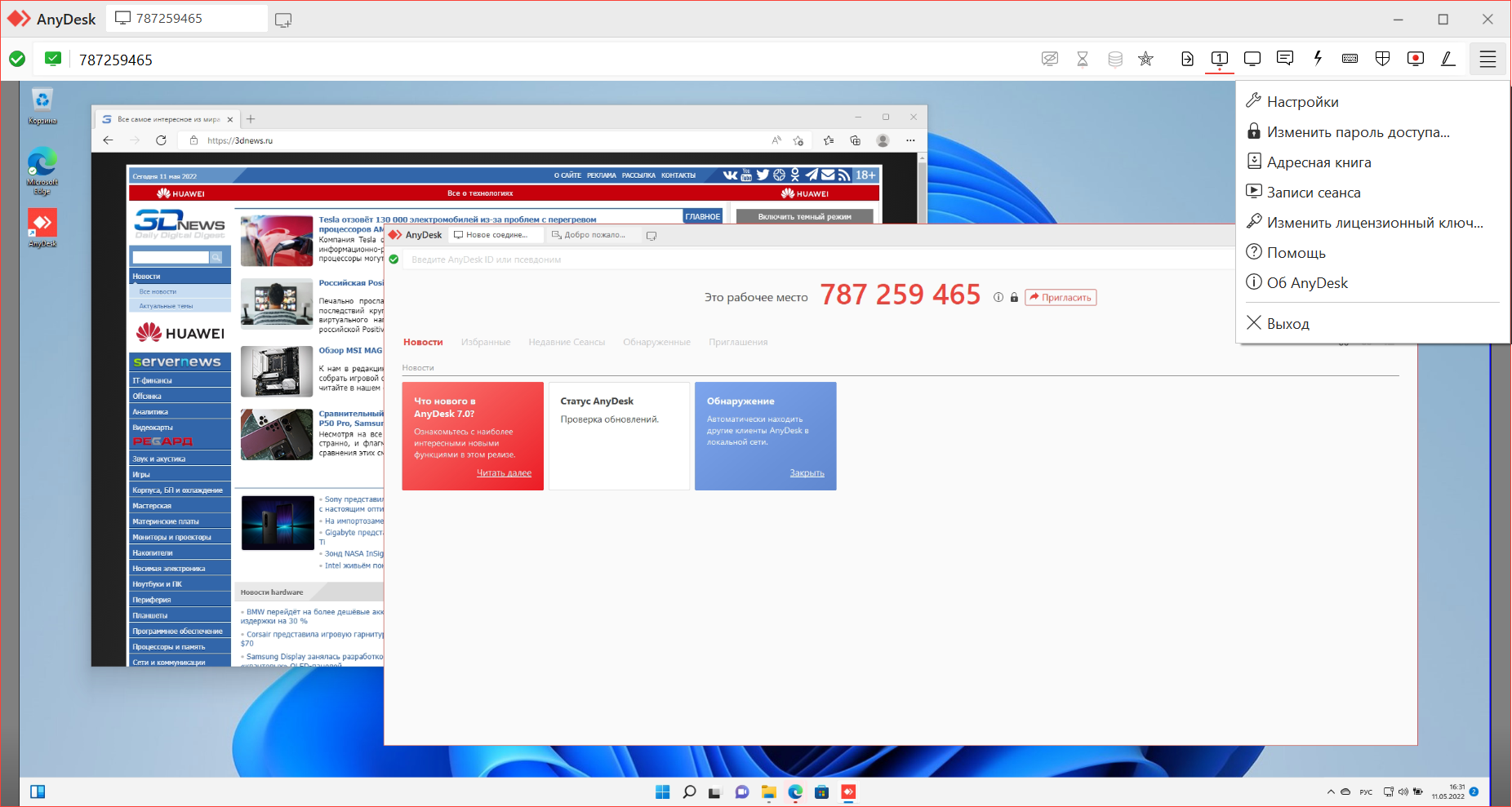Open display settings monitor icon
Image resolution: width=1512 pixels, height=807 pixels.
1252,59
